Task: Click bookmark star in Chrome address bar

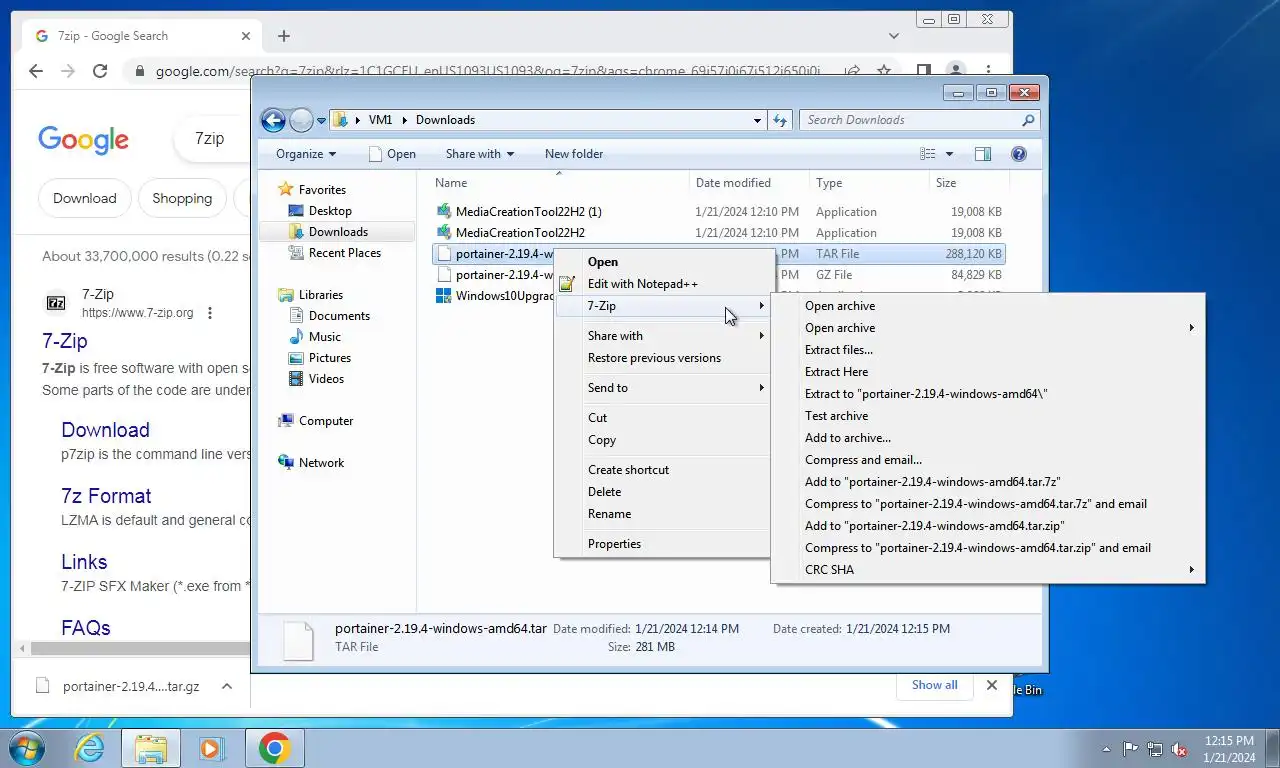Action: pos(884,71)
